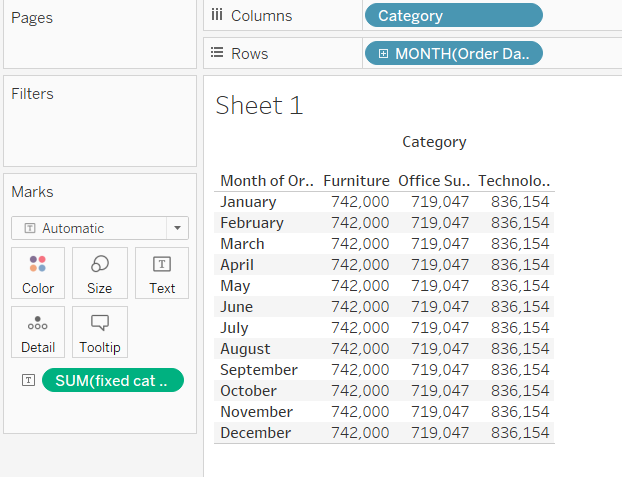Select the SUM(fixed cat..) green pill
This screenshot has width=622, height=477.
[x=113, y=380]
